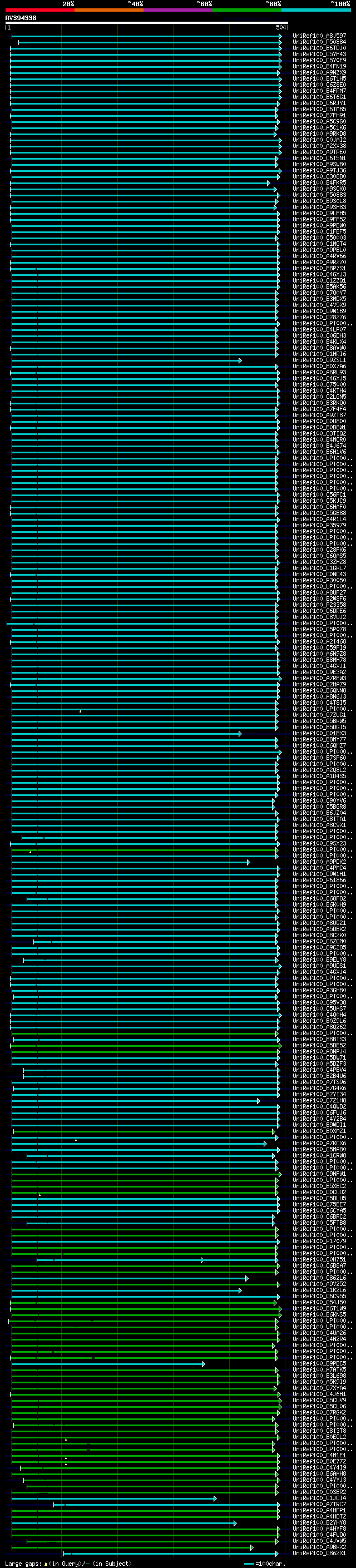356x1568 pixels.
Task: Open hit UniRef100_Q9FF52
Action: [x=319, y=220]
